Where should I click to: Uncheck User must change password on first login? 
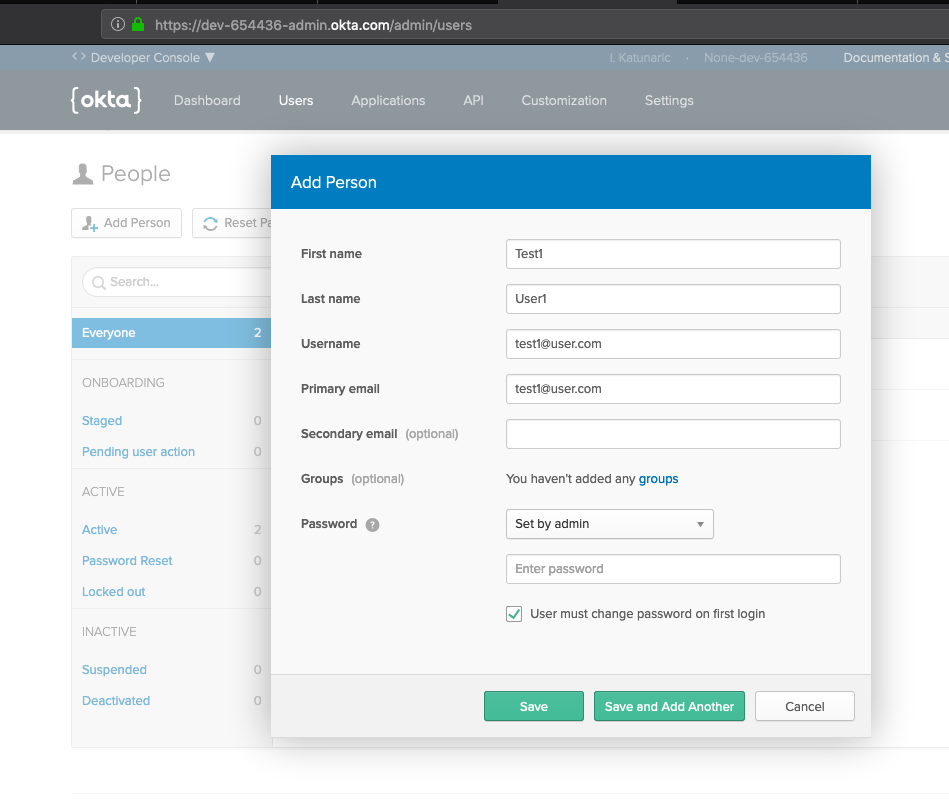click(513, 613)
